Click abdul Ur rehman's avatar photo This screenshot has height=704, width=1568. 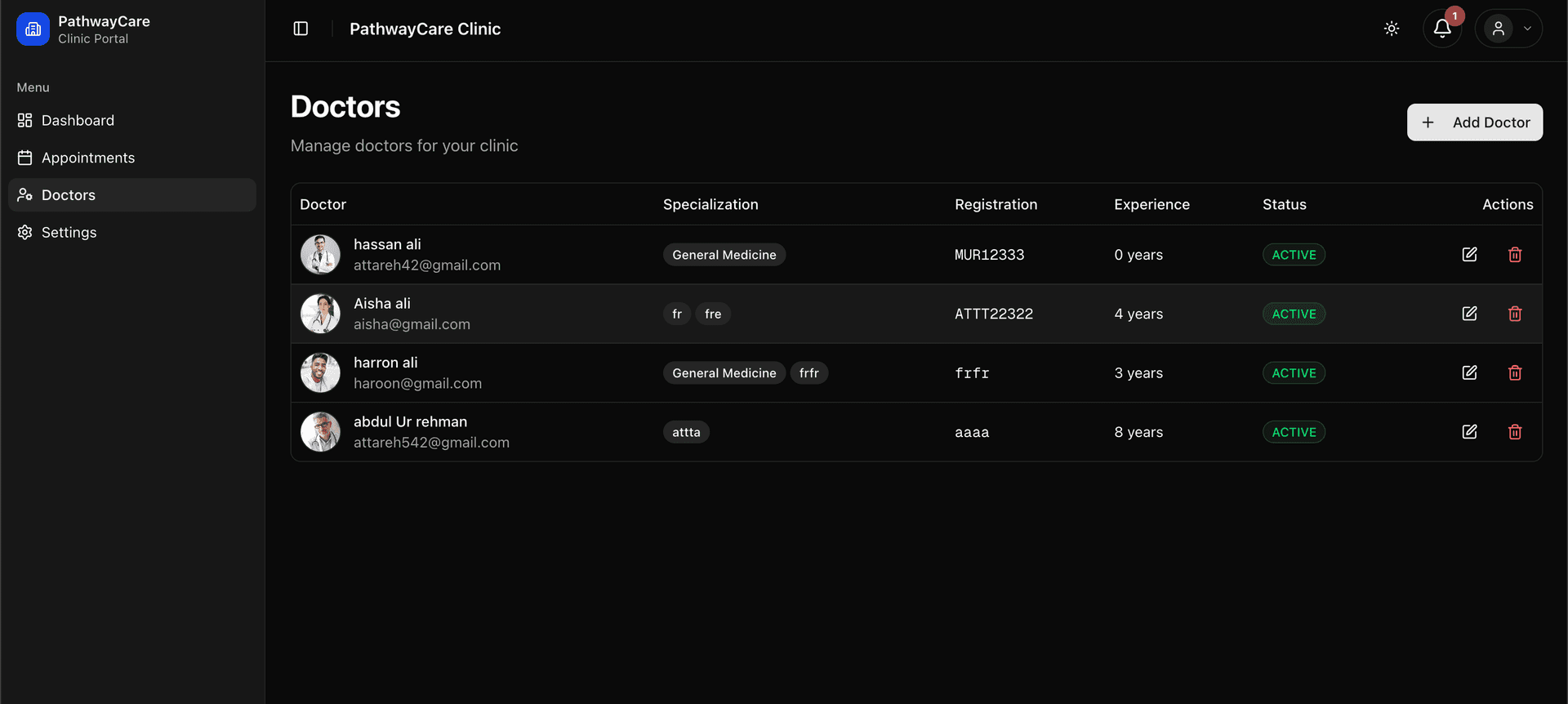coord(320,432)
